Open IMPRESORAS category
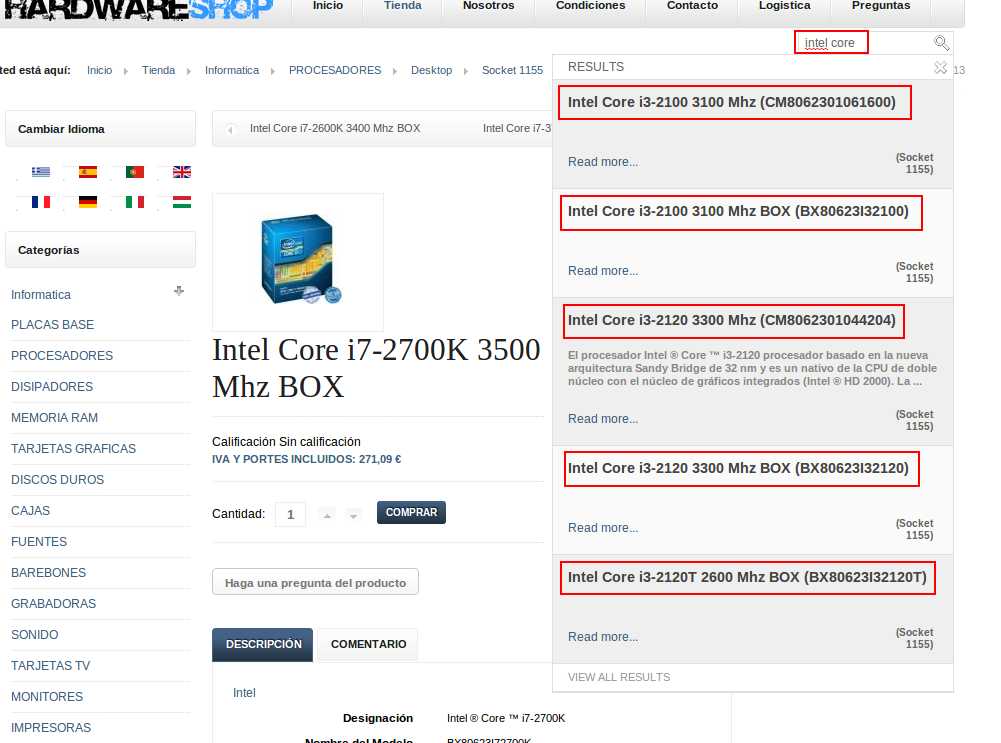 coord(51,728)
